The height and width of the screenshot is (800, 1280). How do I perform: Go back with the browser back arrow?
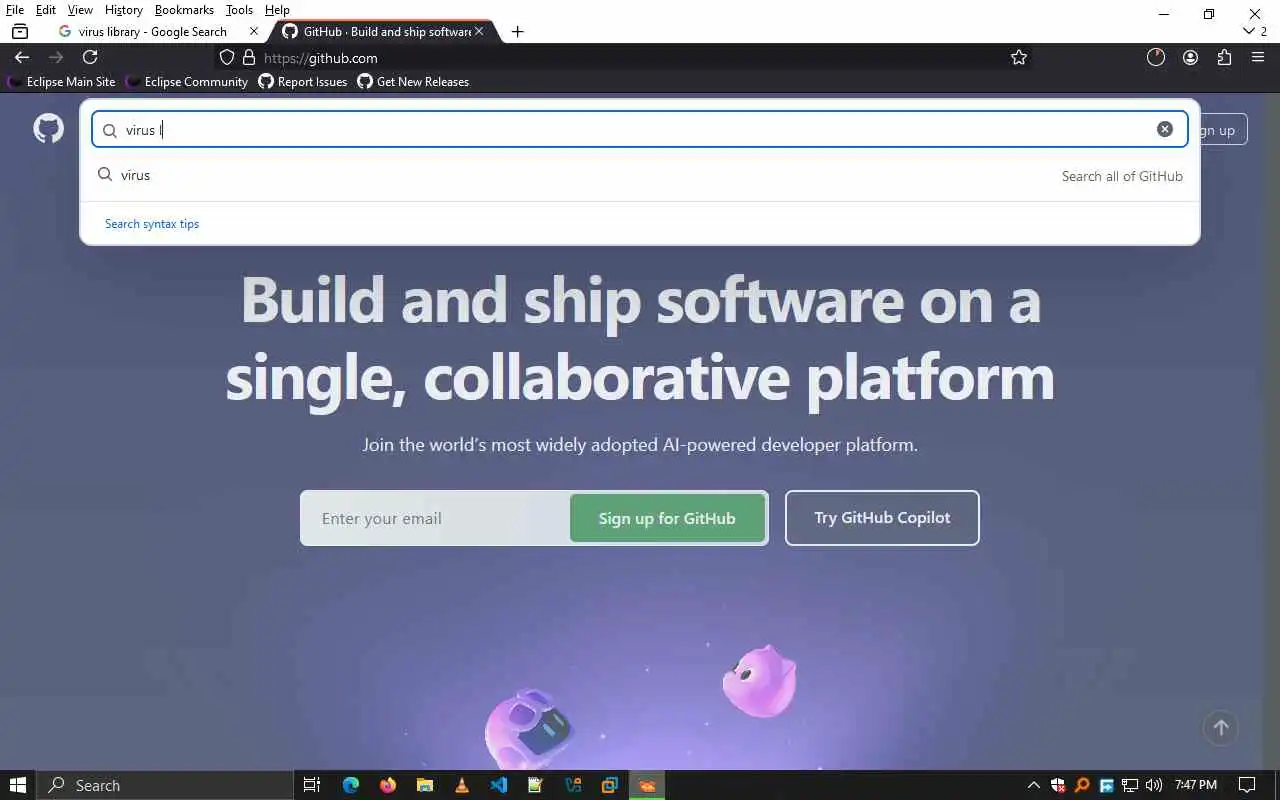pyautogui.click(x=22, y=57)
